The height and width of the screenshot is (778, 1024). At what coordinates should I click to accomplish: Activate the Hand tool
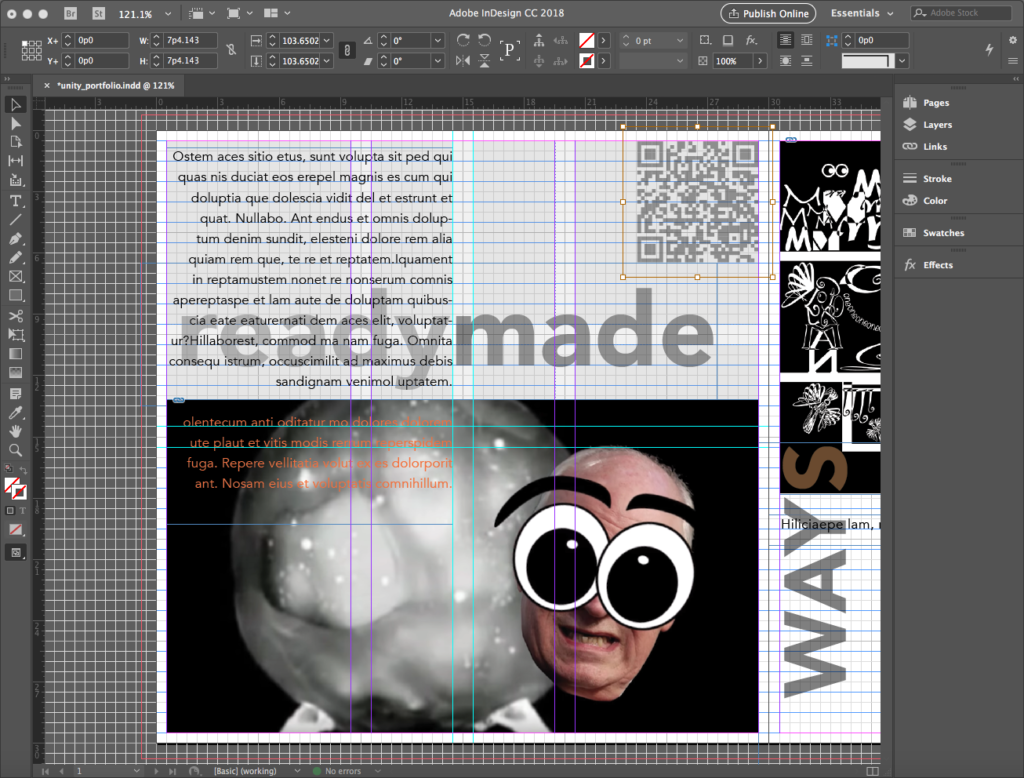(x=16, y=431)
